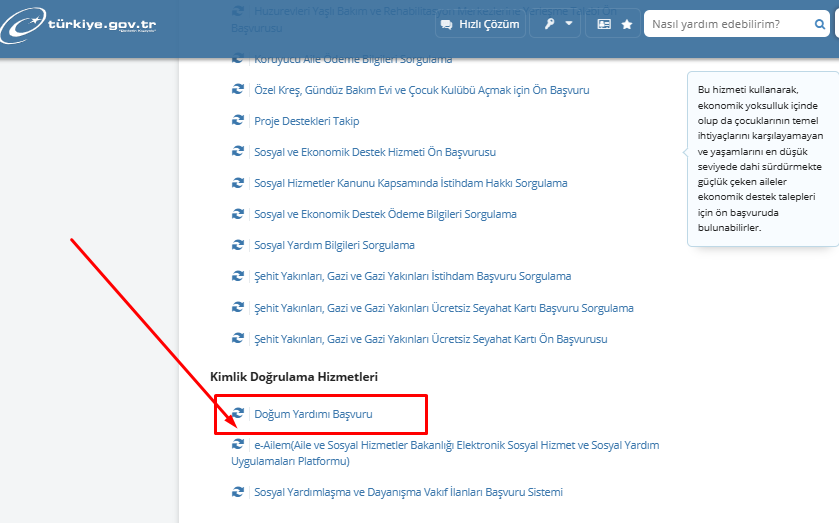Select Koruyucu Aile Ödeme Bilgileri Sorgulama
The width and height of the screenshot is (839, 523).
(352, 60)
